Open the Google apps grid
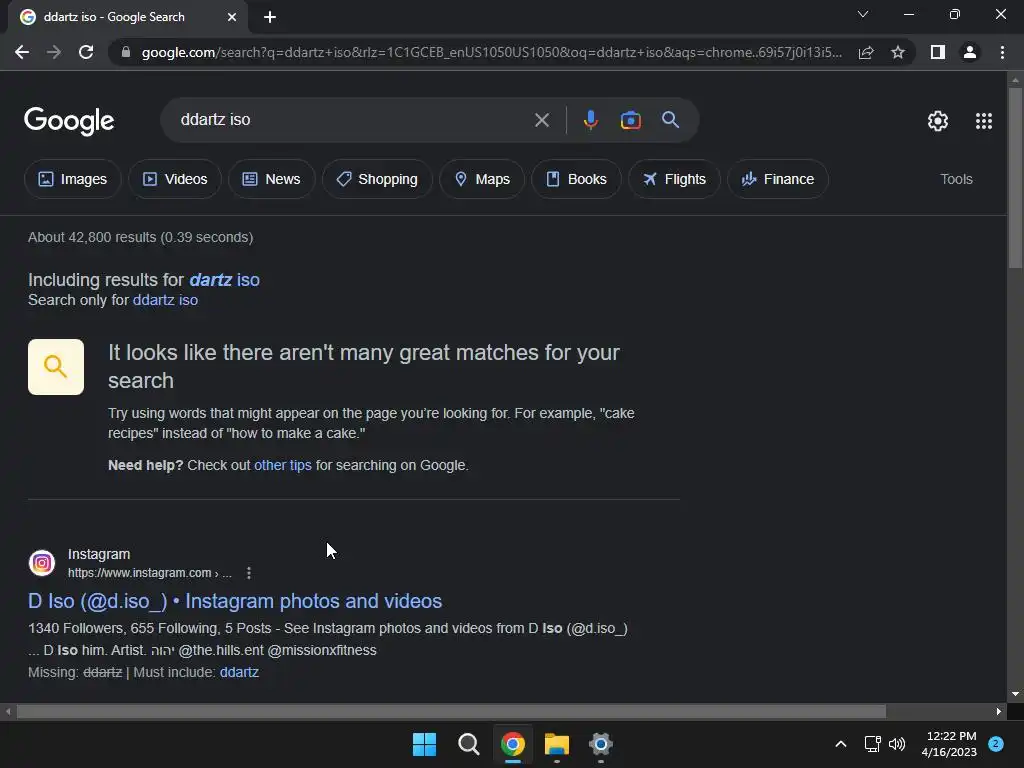Image resolution: width=1024 pixels, height=768 pixels. pyautogui.click(x=984, y=121)
